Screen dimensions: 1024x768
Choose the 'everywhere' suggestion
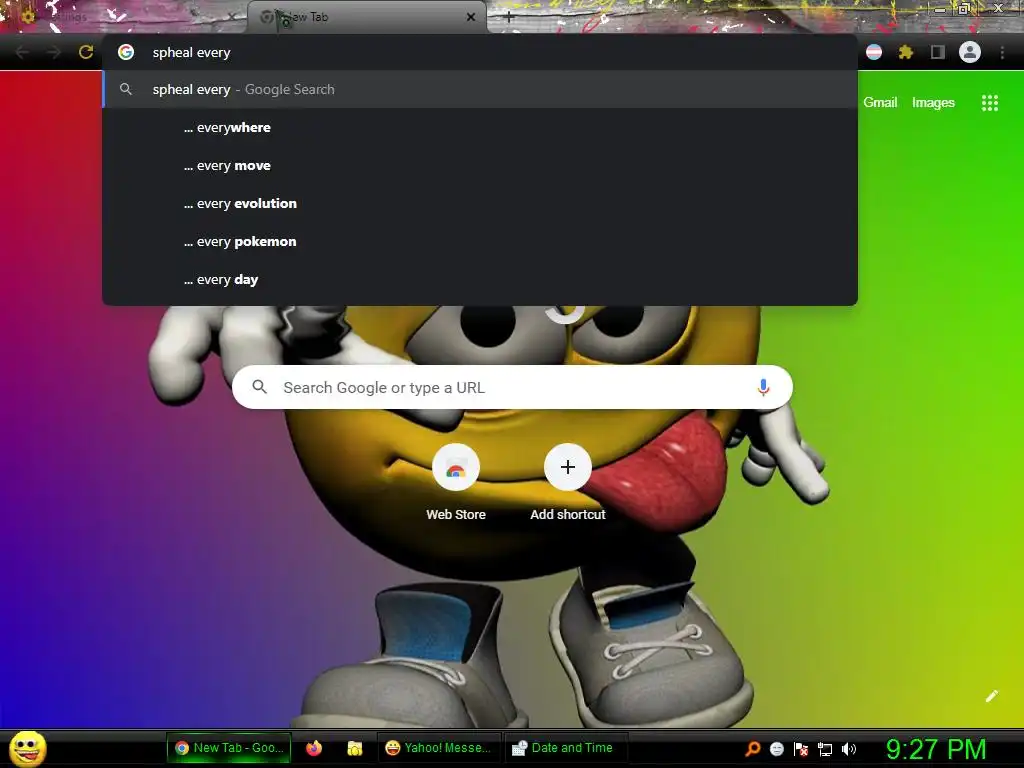480,127
